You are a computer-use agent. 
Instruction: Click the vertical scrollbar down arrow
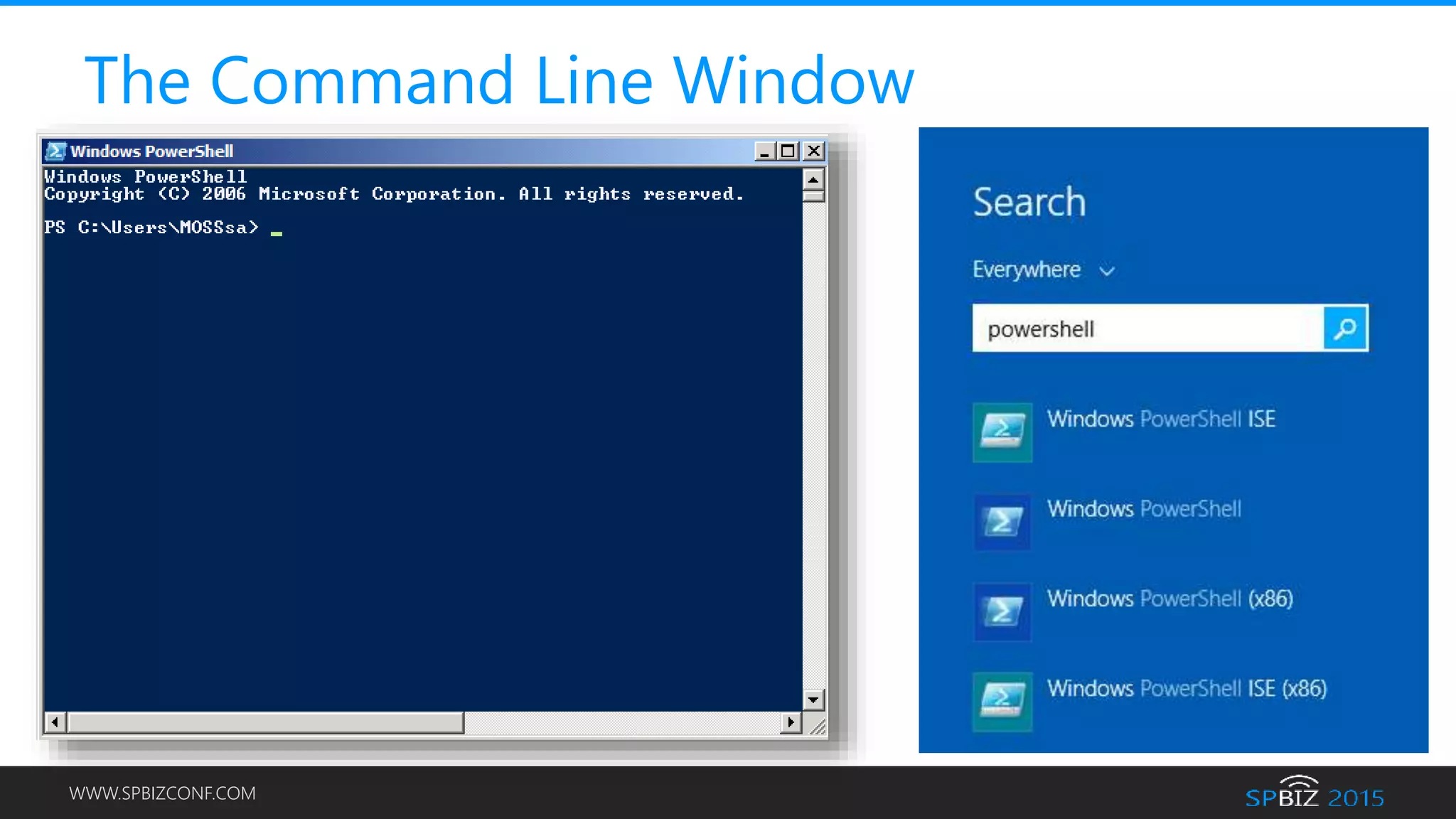(813, 700)
